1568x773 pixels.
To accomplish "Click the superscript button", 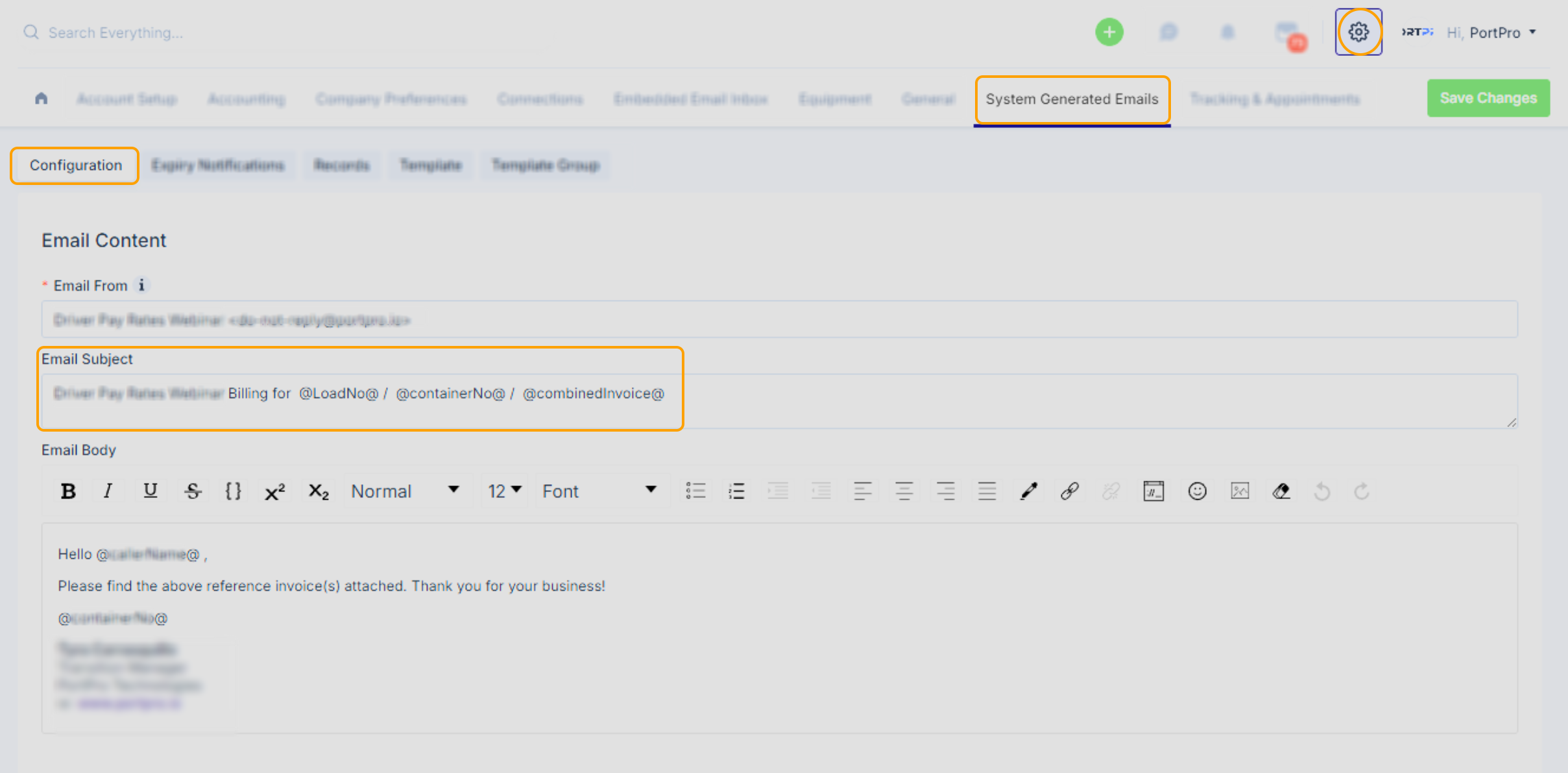I will (x=274, y=491).
